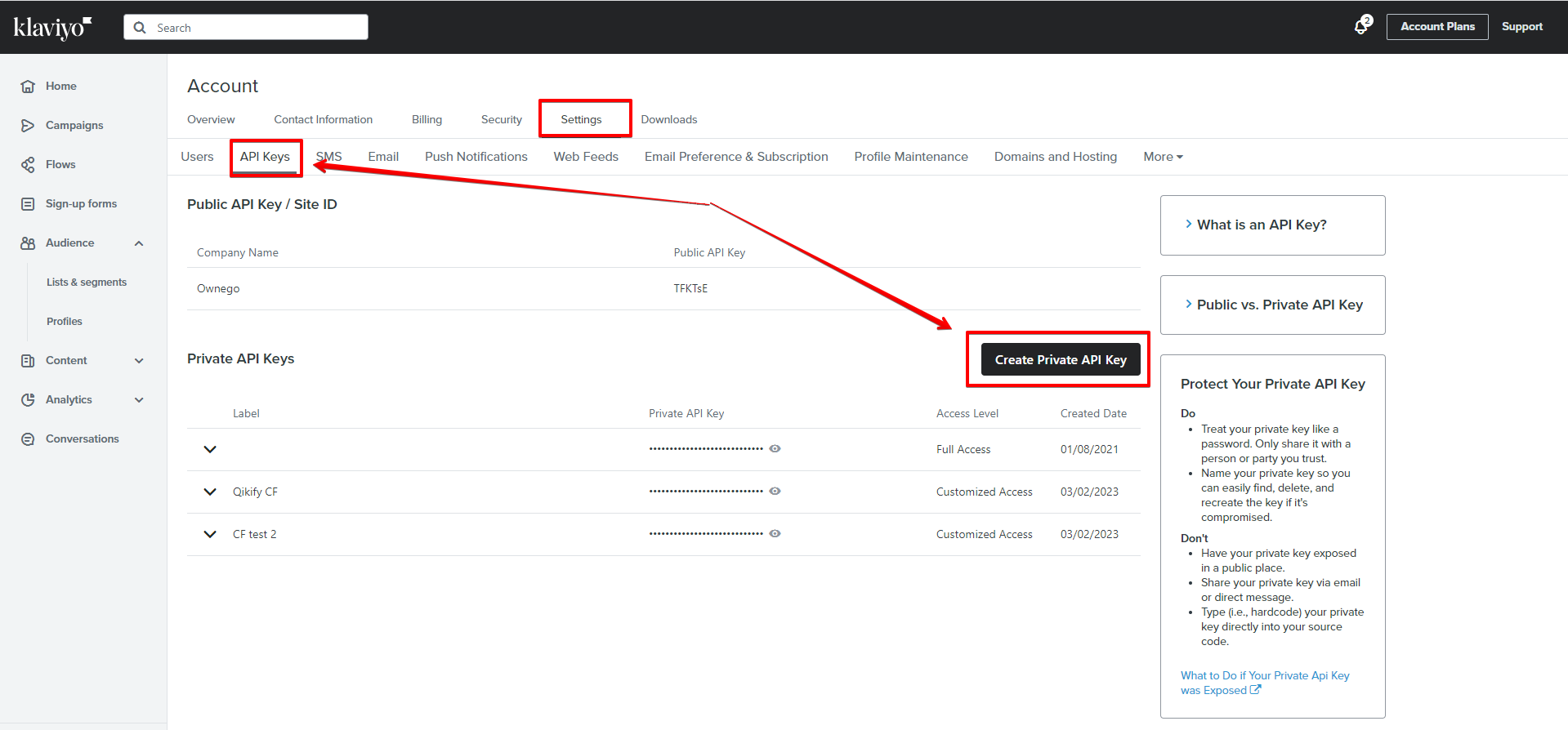This screenshot has width=1568, height=730.
Task: Open the Security tab
Action: pyautogui.click(x=501, y=119)
